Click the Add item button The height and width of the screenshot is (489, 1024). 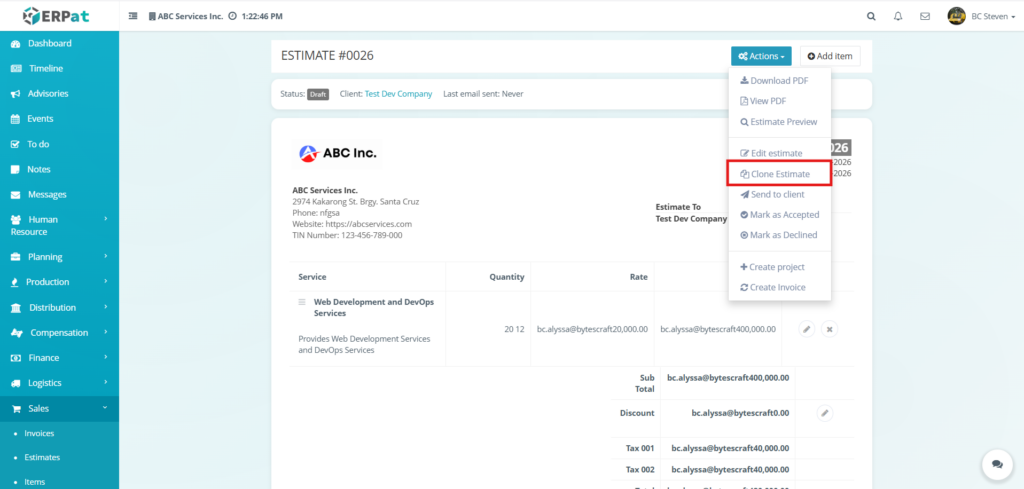pos(829,56)
